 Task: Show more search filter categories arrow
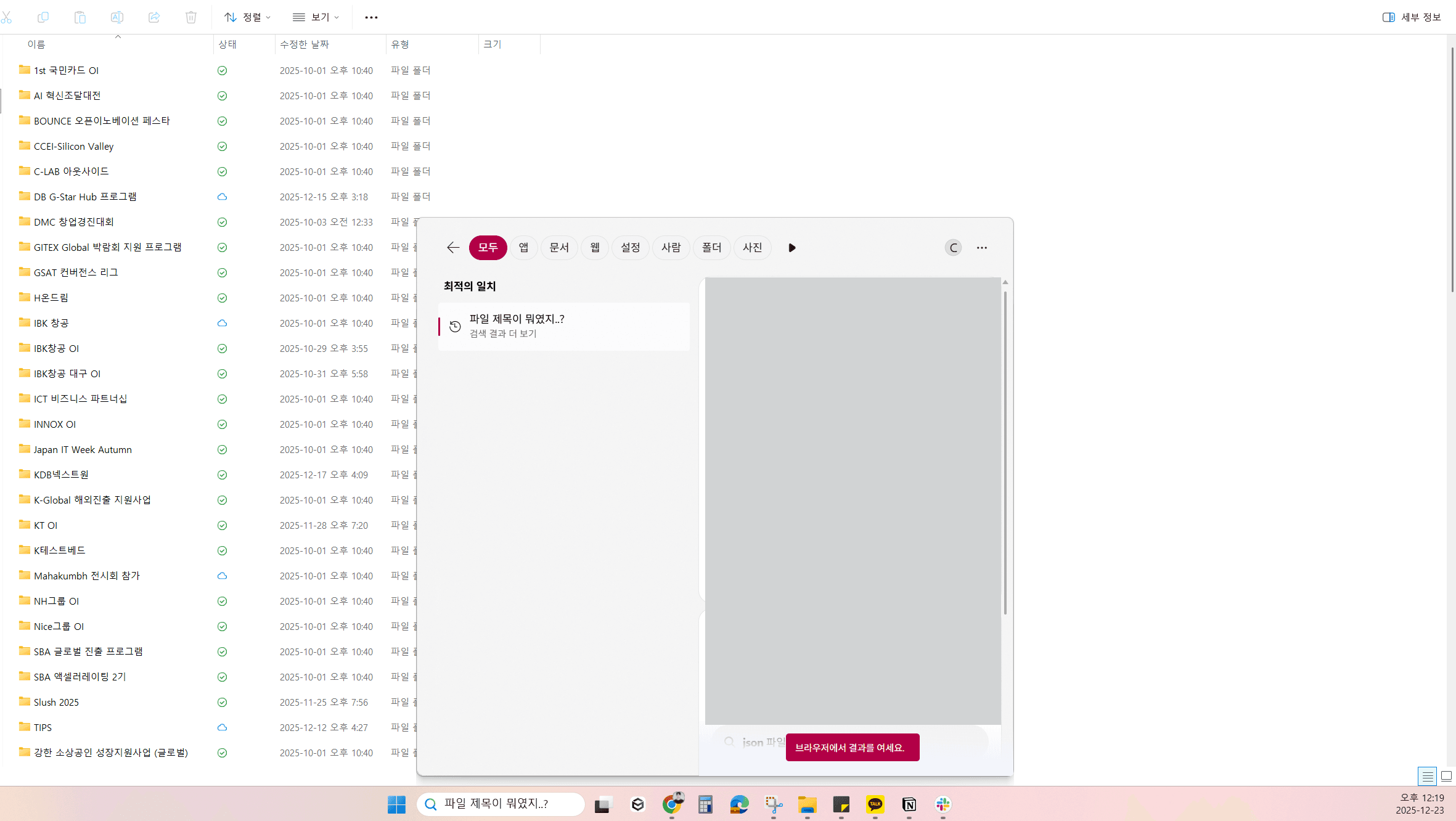(792, 248)
